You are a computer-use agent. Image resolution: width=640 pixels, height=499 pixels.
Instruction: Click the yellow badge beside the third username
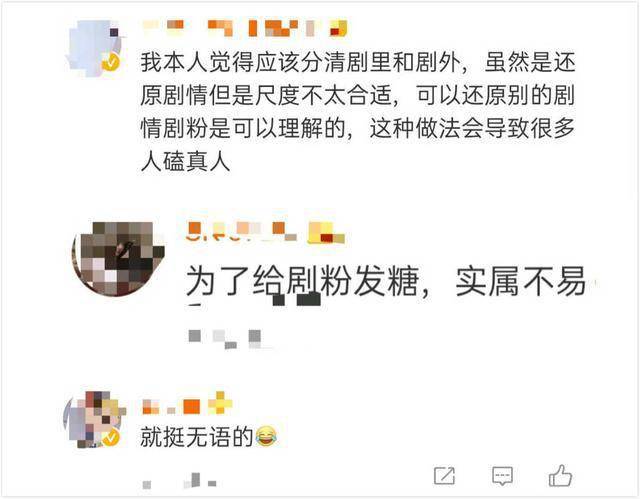click(x=220, y=402)
